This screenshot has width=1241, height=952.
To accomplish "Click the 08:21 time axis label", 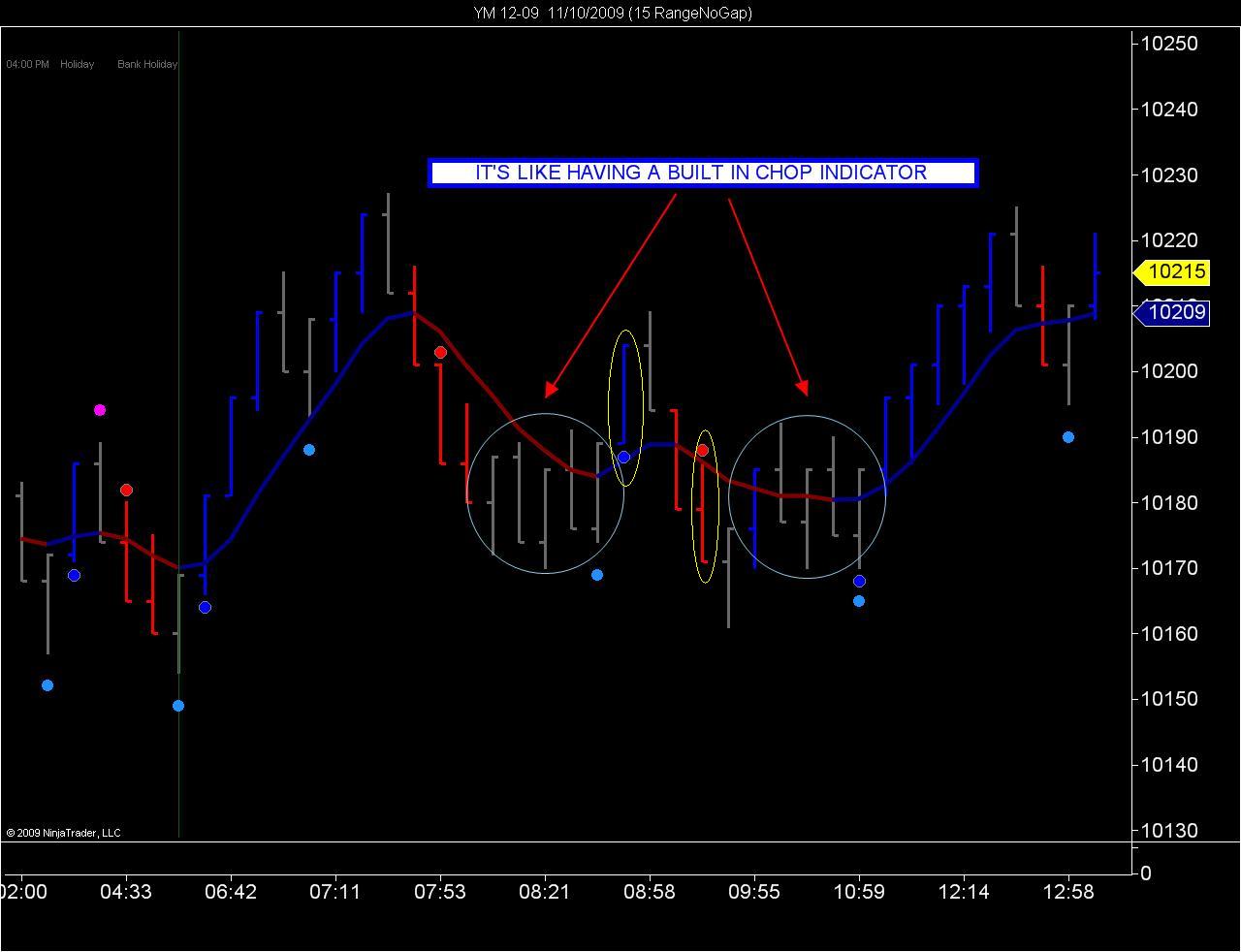I will tap(545, 892).
